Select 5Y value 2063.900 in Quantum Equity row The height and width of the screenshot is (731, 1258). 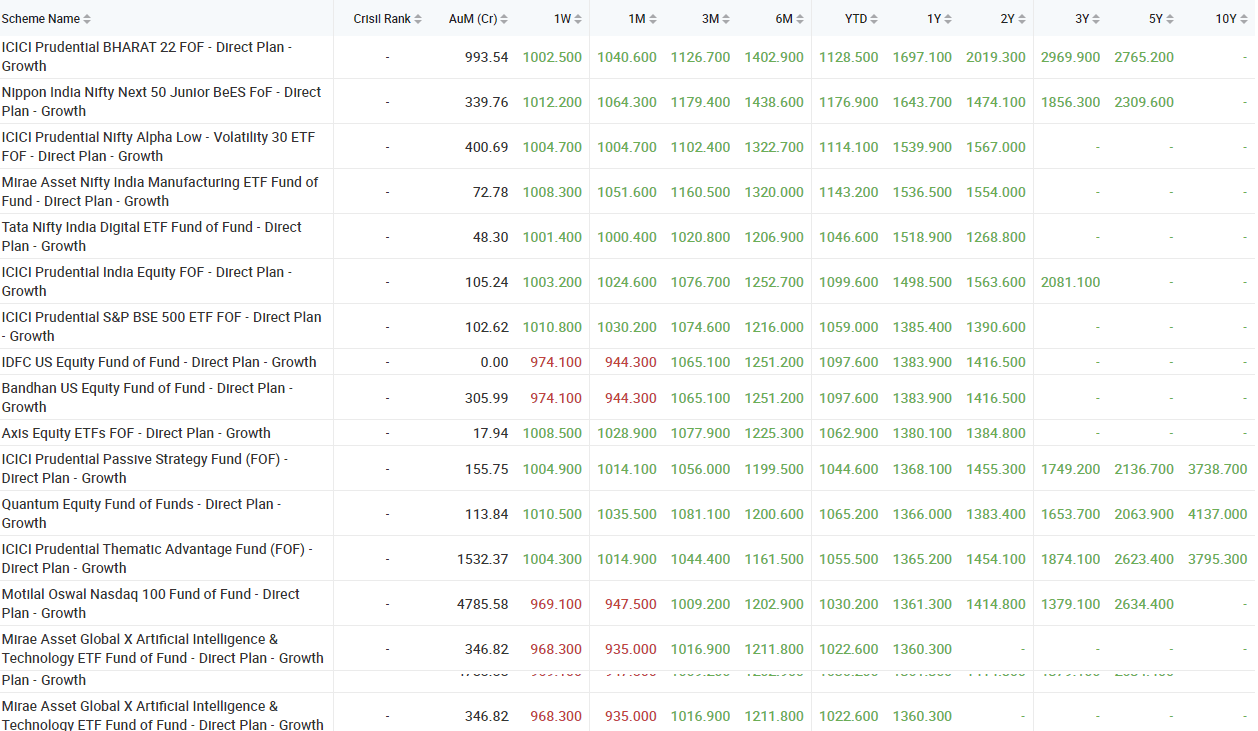(x=1144, y=514)
